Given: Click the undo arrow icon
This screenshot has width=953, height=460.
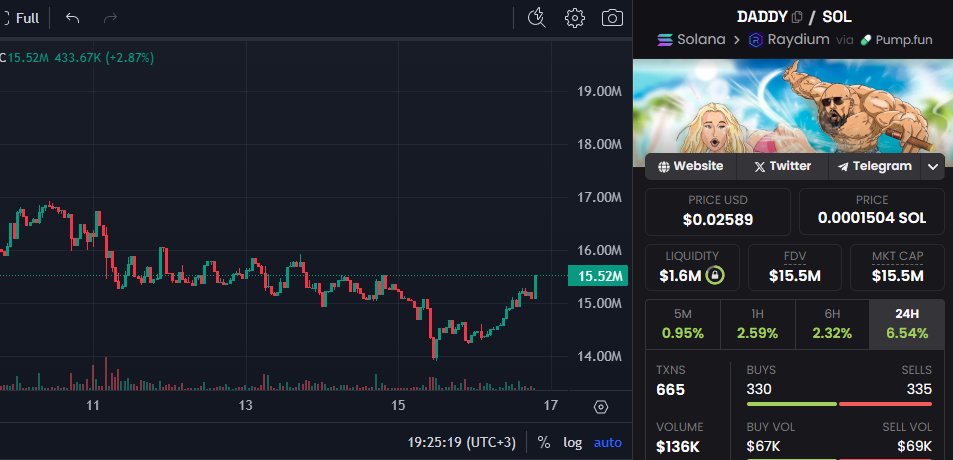Looking at the screenshot, I should click(72, 18).
